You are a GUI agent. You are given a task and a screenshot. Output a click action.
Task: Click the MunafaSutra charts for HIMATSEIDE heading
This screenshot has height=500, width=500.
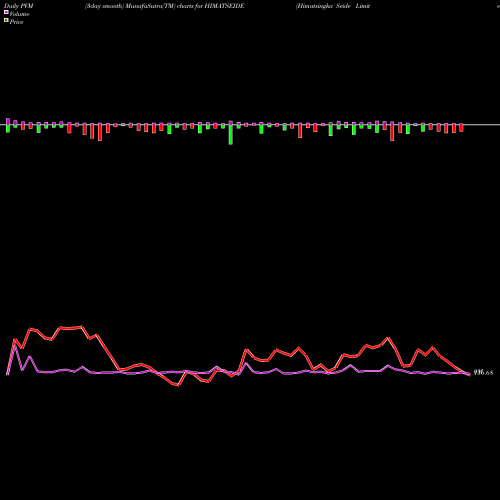pos(165,6)
